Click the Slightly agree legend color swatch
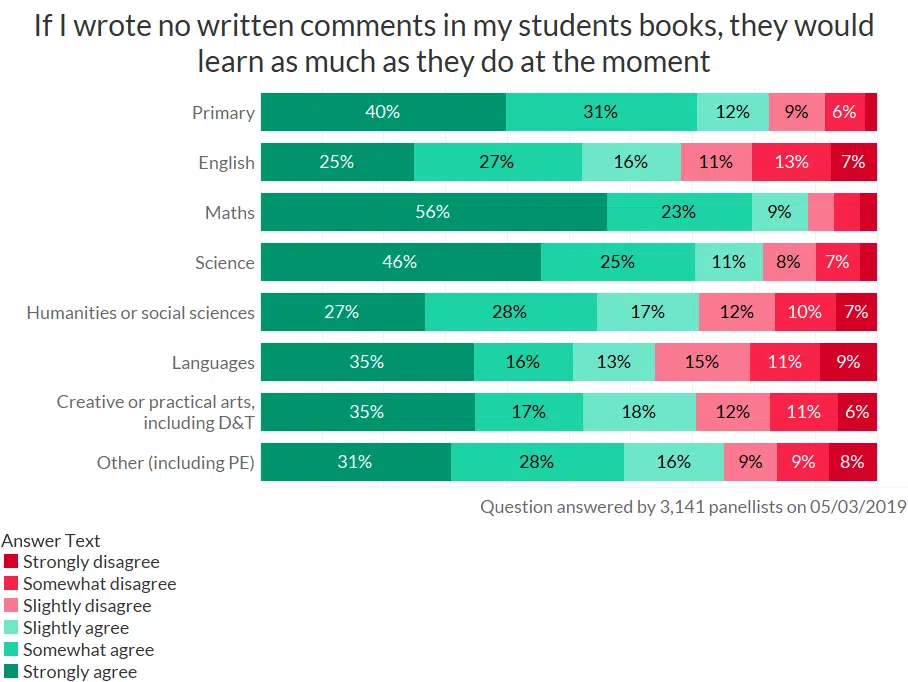The image size is (908, 682). 11,628
